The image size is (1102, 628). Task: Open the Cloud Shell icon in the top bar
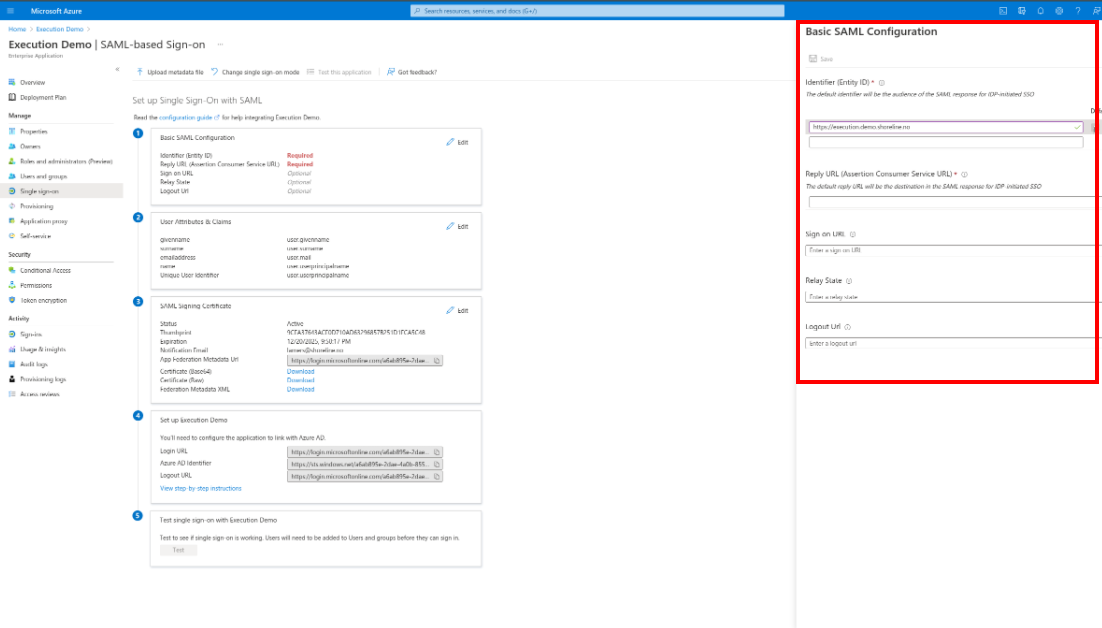point(1003,11)
